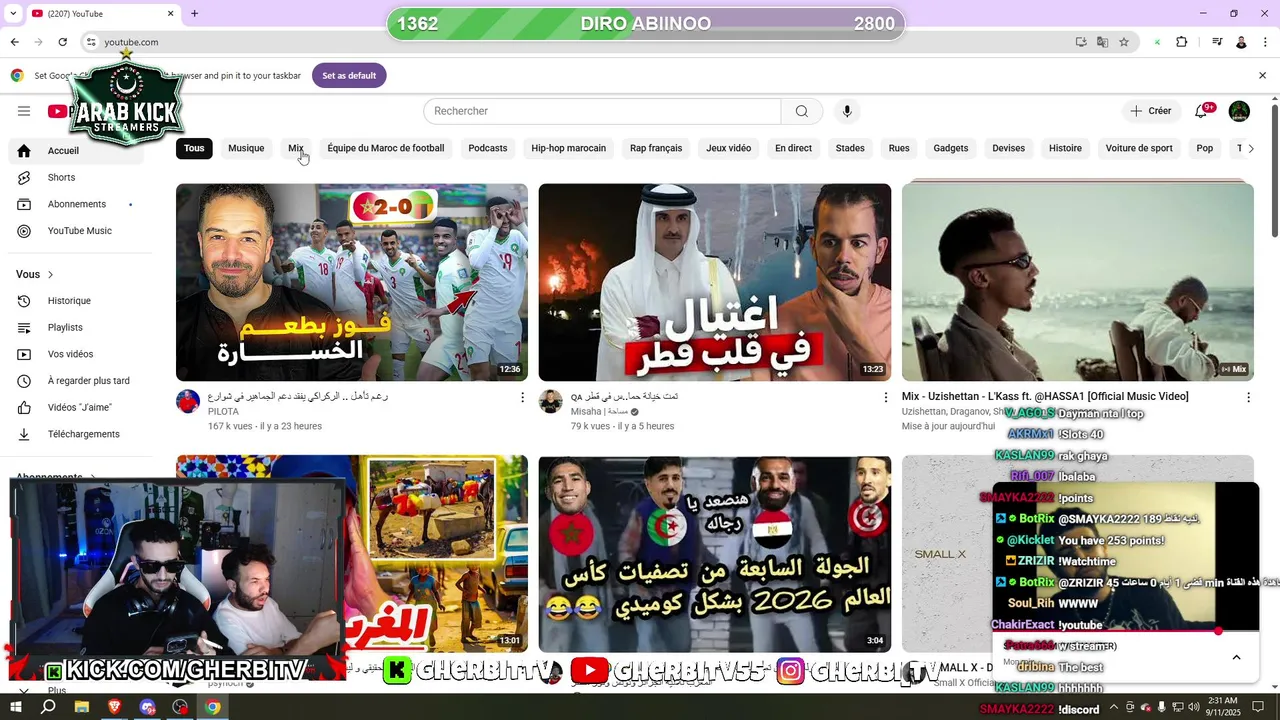This screenshot has width=1280, height=720.
Task: Open OBS Studio from the taskbar
Action: coord(180,707)
